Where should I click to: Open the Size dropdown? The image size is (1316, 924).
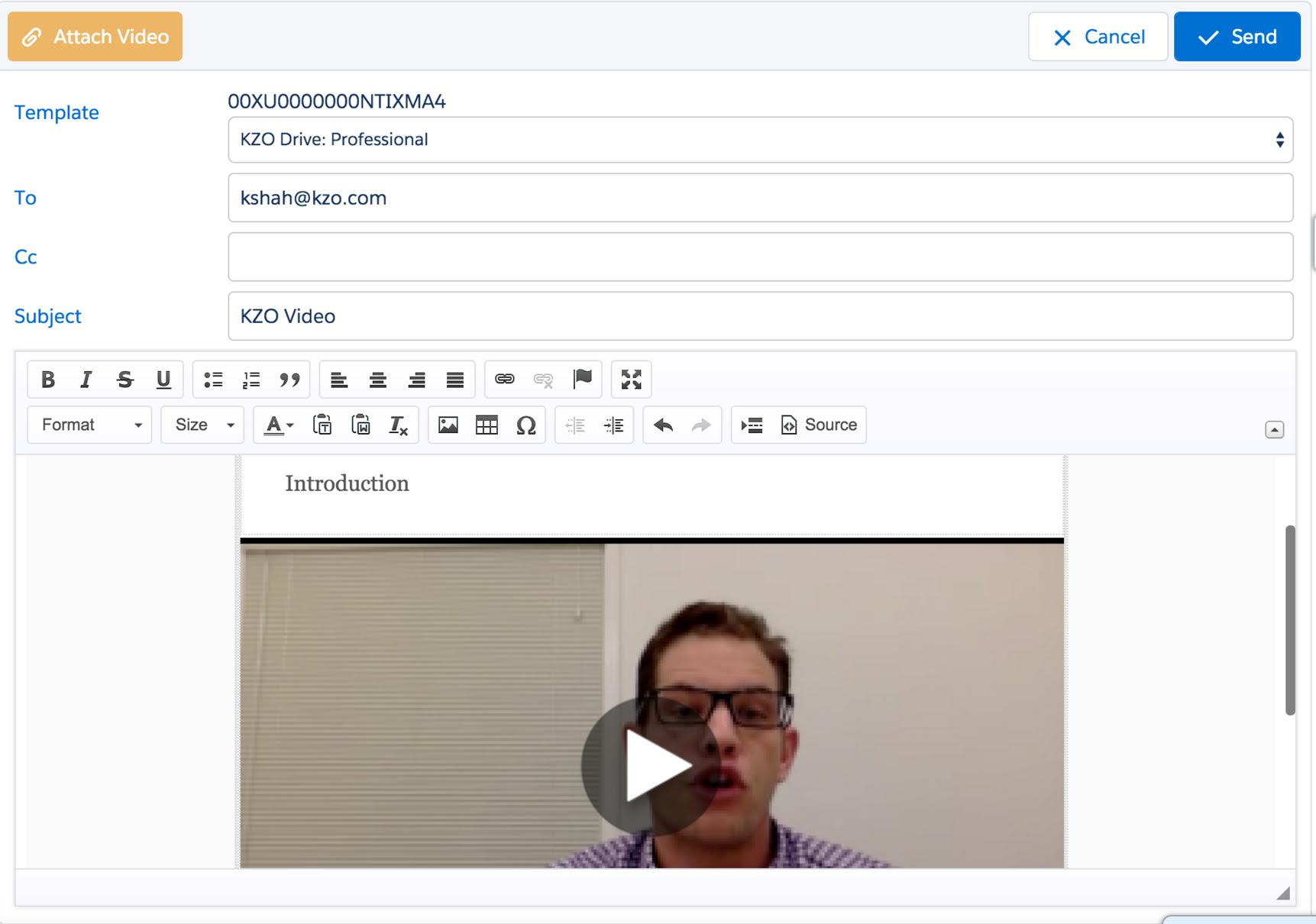[x=202, y=425]
